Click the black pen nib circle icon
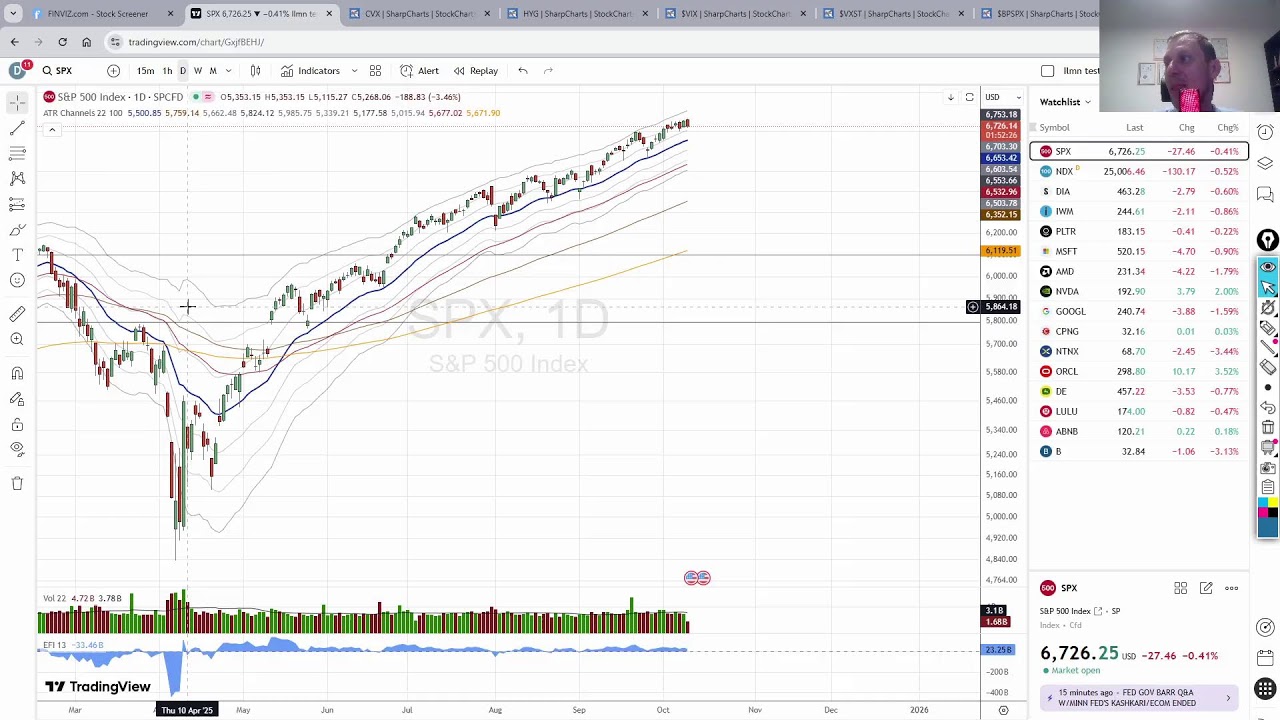 [x=1267, y=240]
